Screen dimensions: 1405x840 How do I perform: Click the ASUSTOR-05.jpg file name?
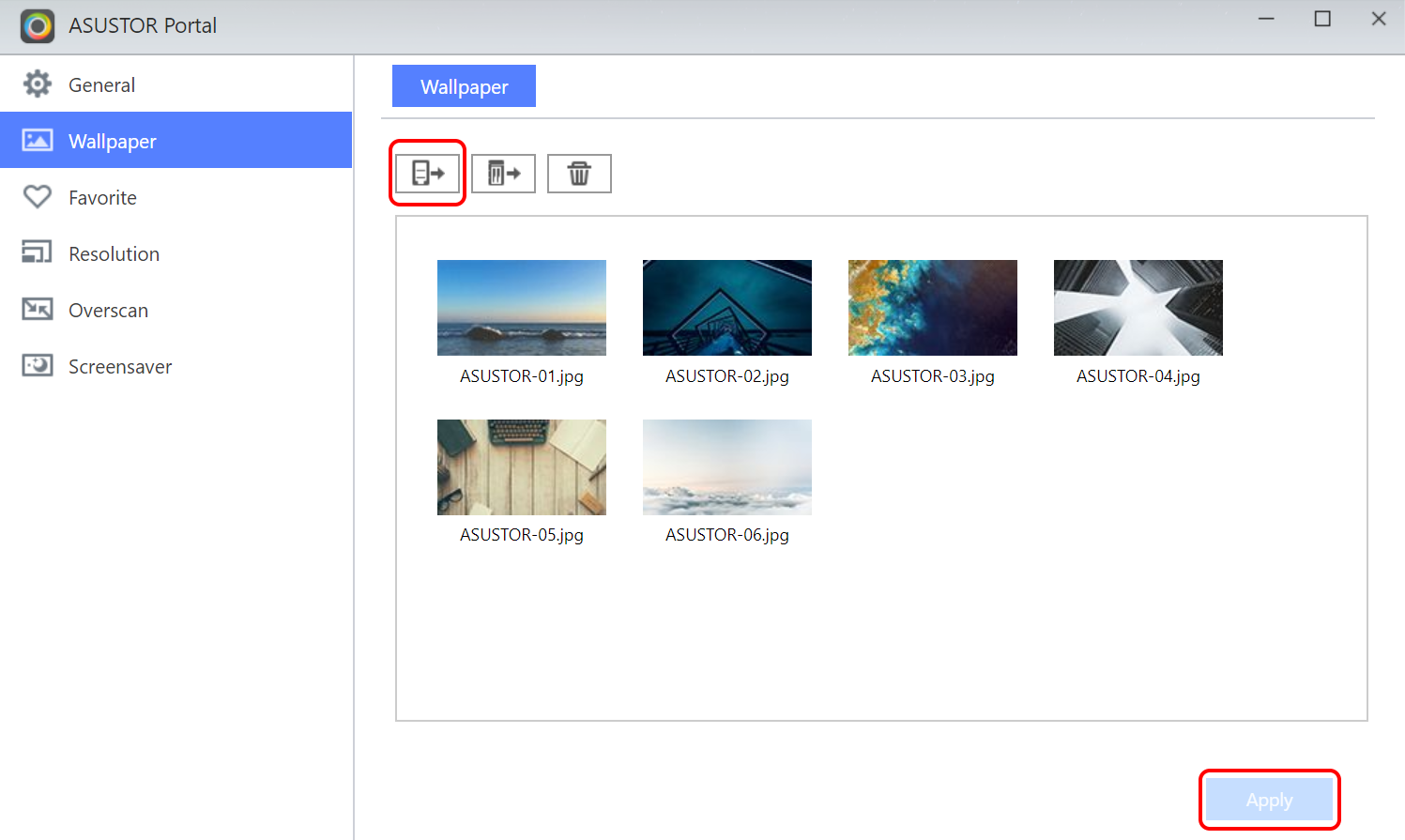(x=522, y=535)
